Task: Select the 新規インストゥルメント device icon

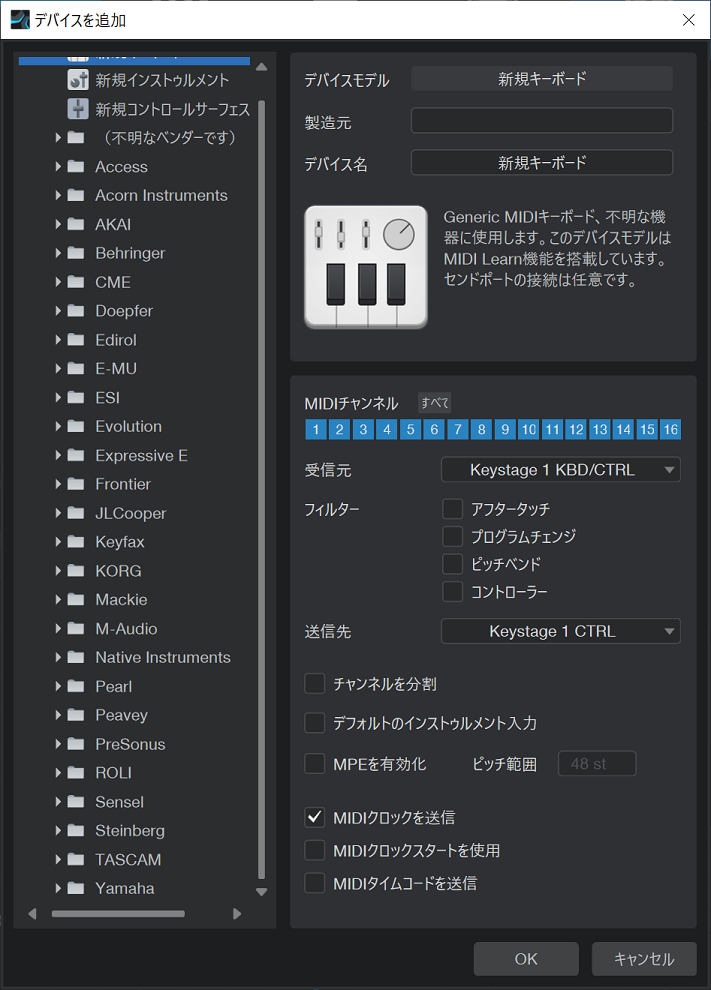Action: click(78, 80)
